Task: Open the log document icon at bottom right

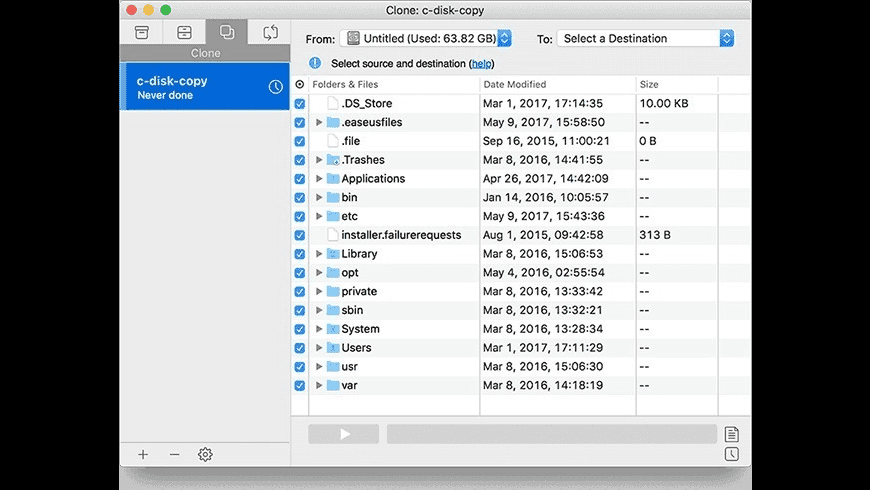Action: [x=732, y=434]
